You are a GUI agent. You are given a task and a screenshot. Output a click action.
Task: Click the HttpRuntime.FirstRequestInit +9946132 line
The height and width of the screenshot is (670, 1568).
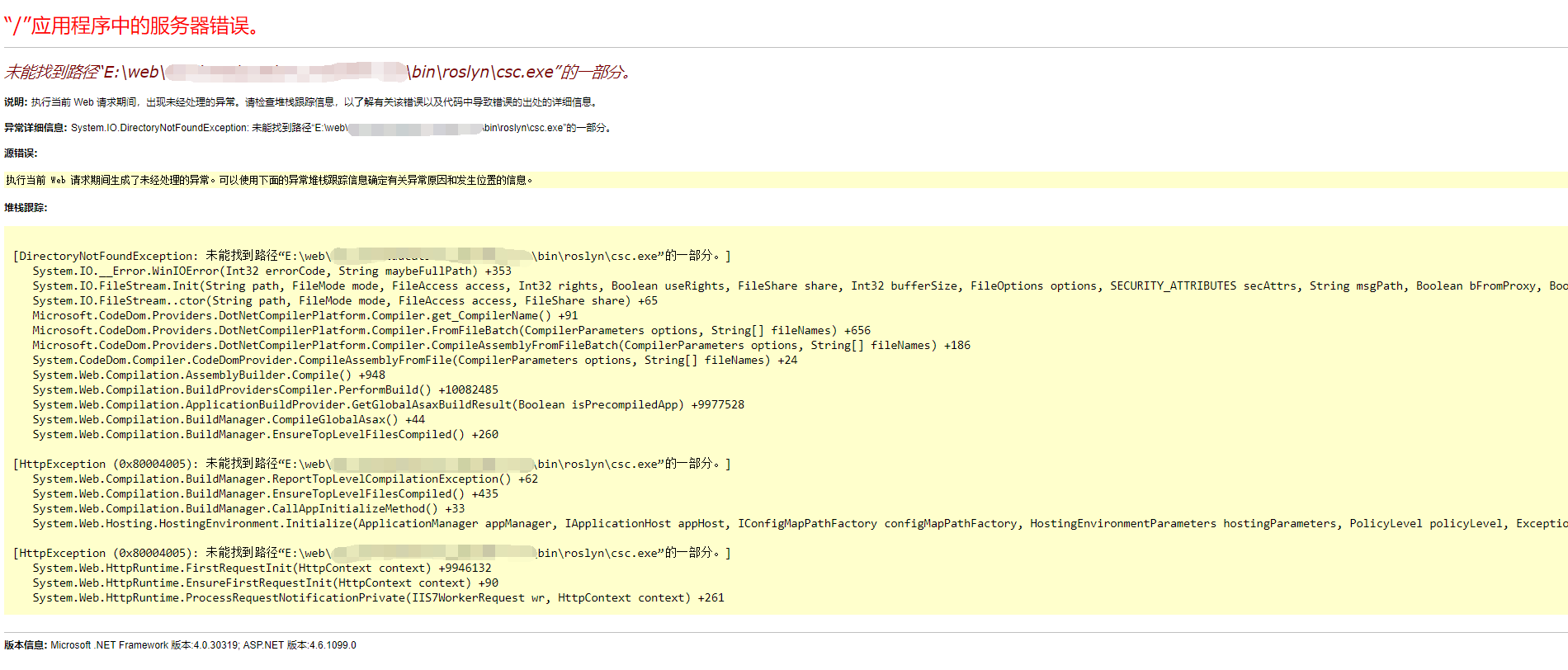pos(262,568)
